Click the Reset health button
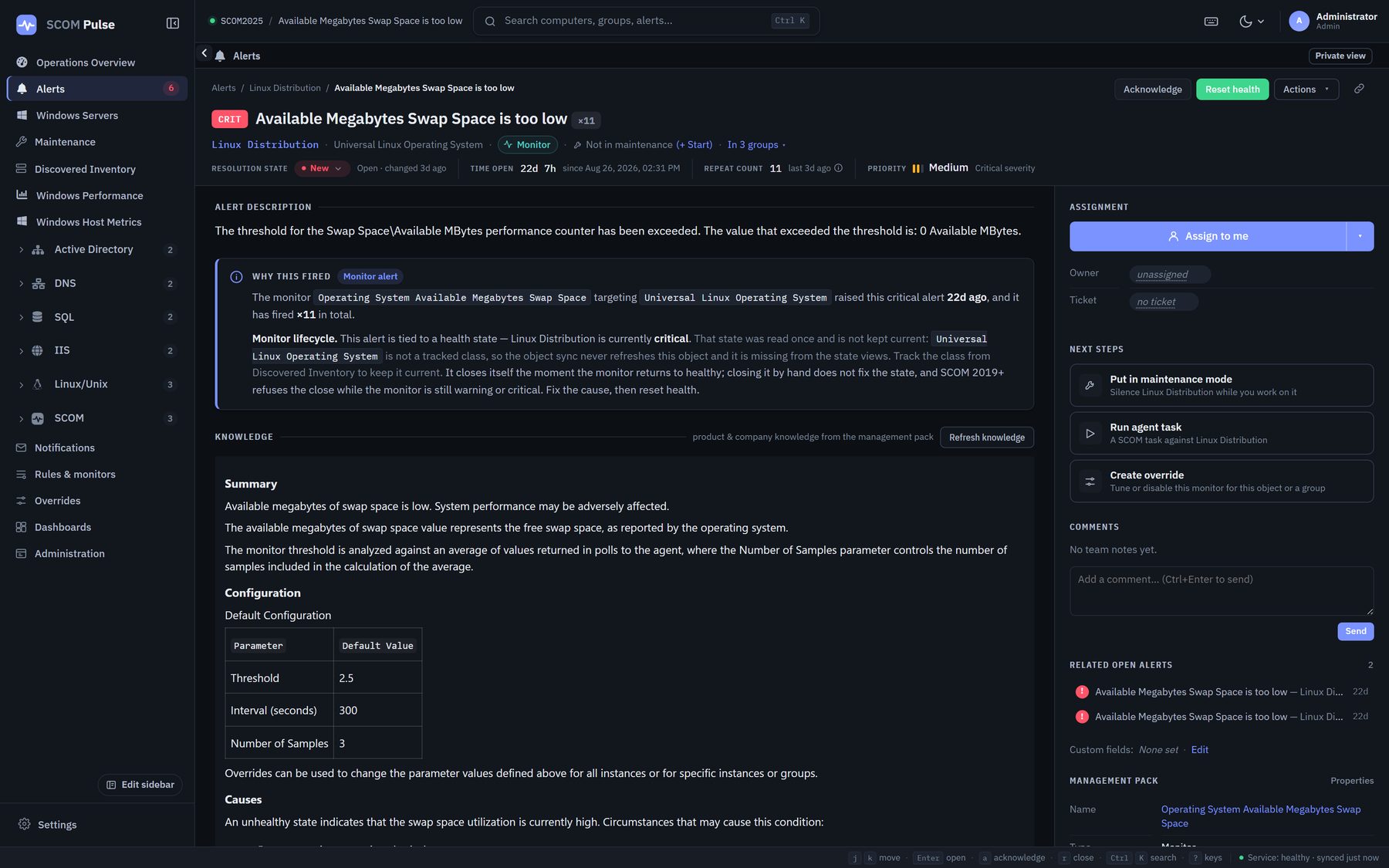Image resolution: width=1389 pixels, height=868 pixels. point(1232,90)
